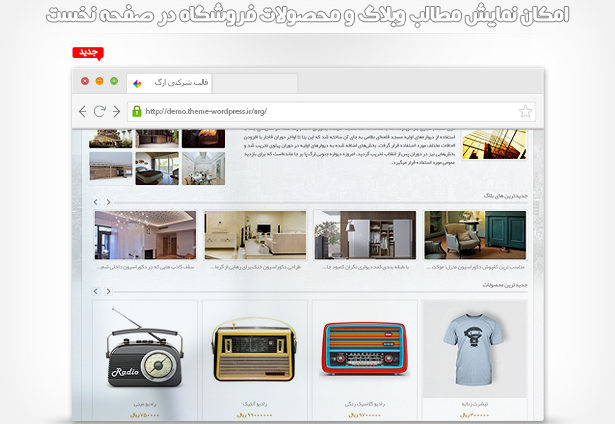615x424 pixels.
Task: Open the blog post with teal cabinet
Action: 474,235
